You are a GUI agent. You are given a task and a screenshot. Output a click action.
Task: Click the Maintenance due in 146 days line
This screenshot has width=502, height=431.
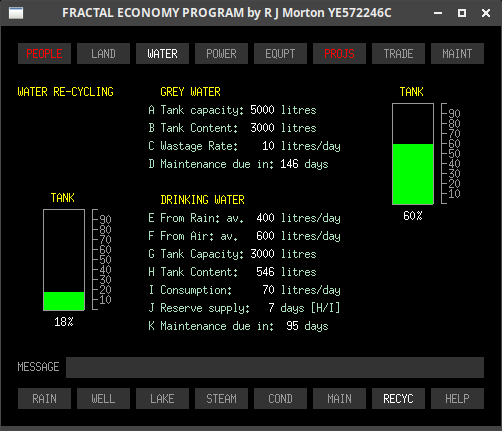point(238,164)
